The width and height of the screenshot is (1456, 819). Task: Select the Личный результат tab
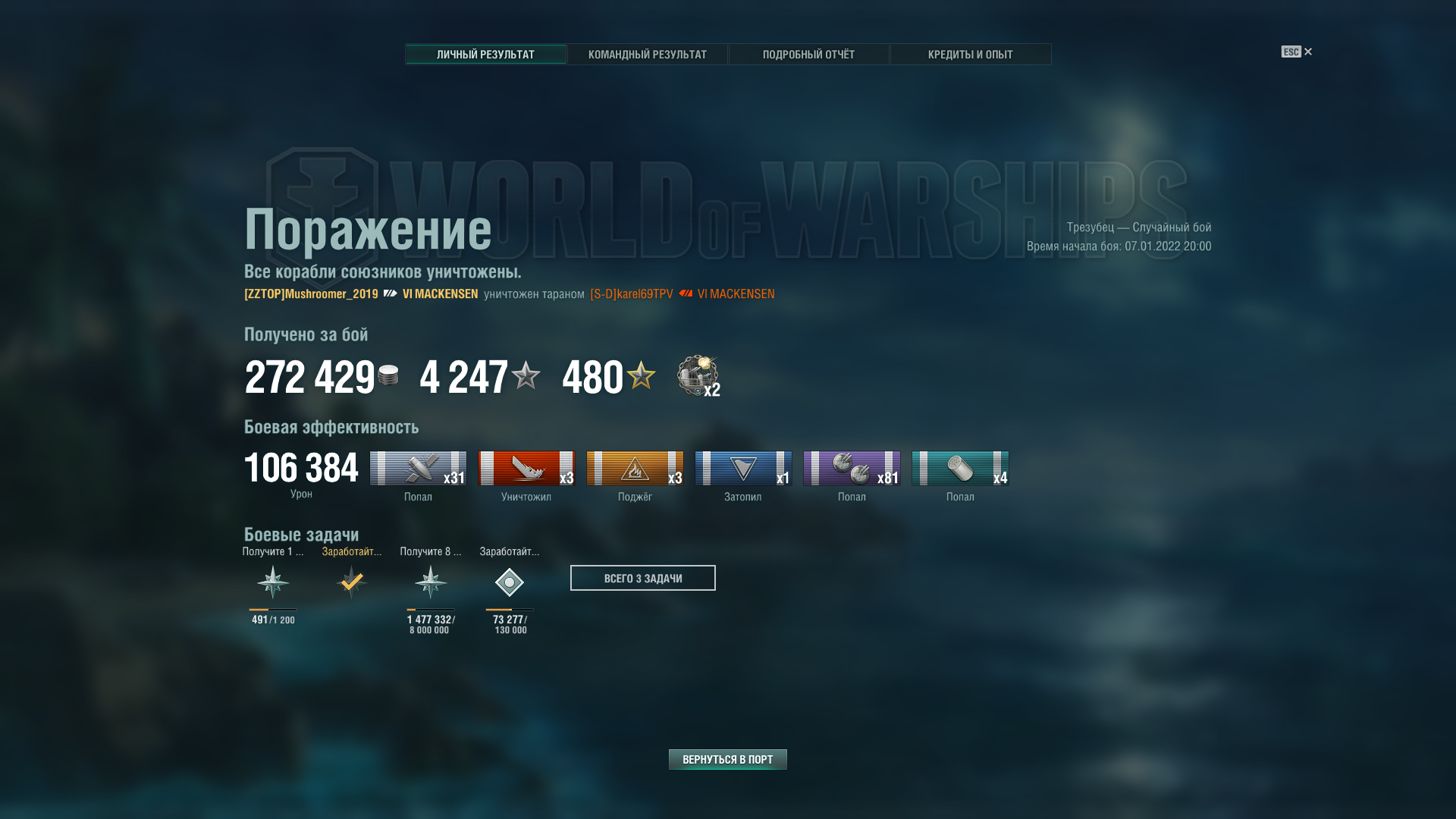coord(485,55)
